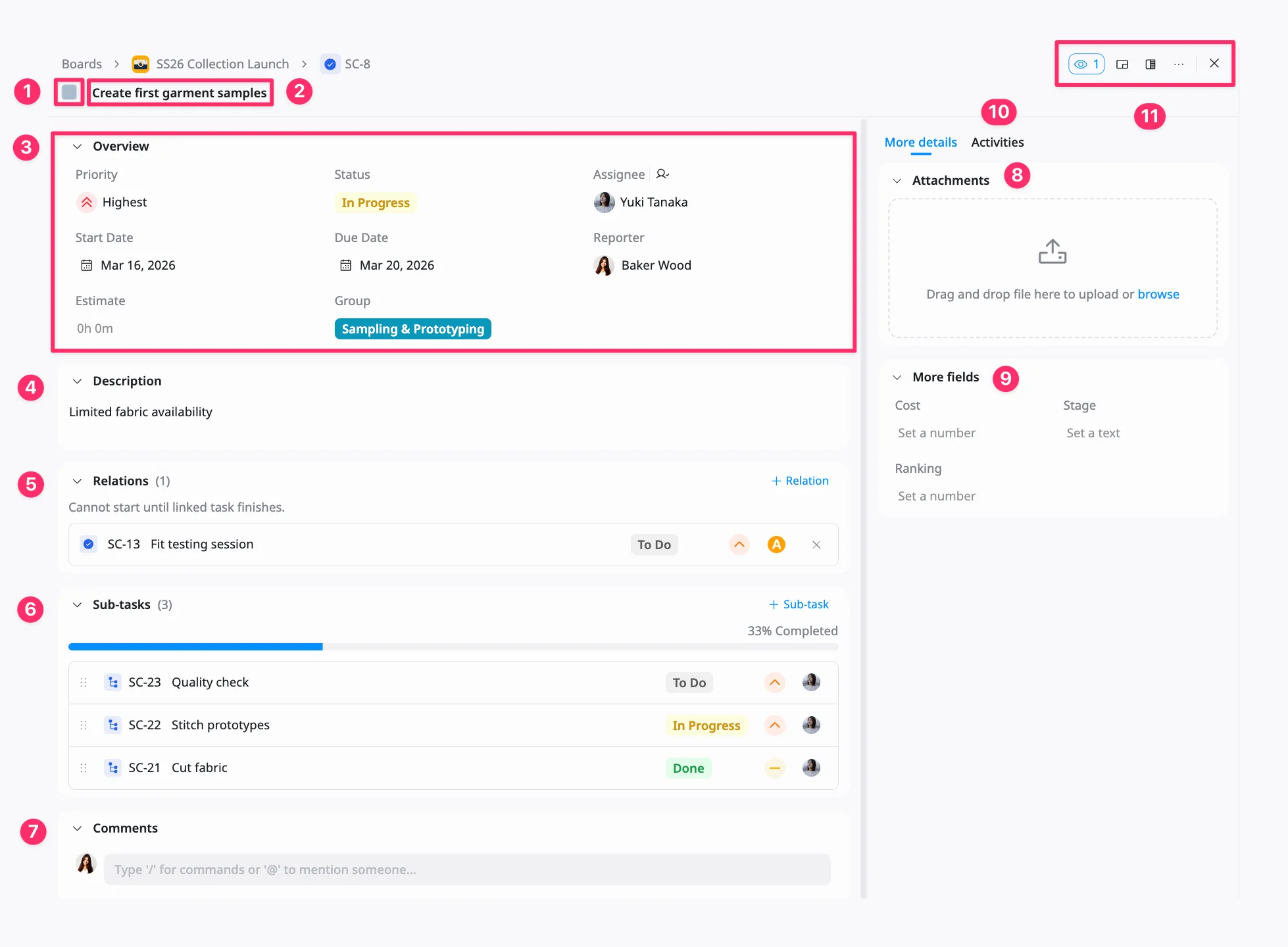The image size is (1288, 947).
Task: Click browse to upload a file
Action: 1158,294
